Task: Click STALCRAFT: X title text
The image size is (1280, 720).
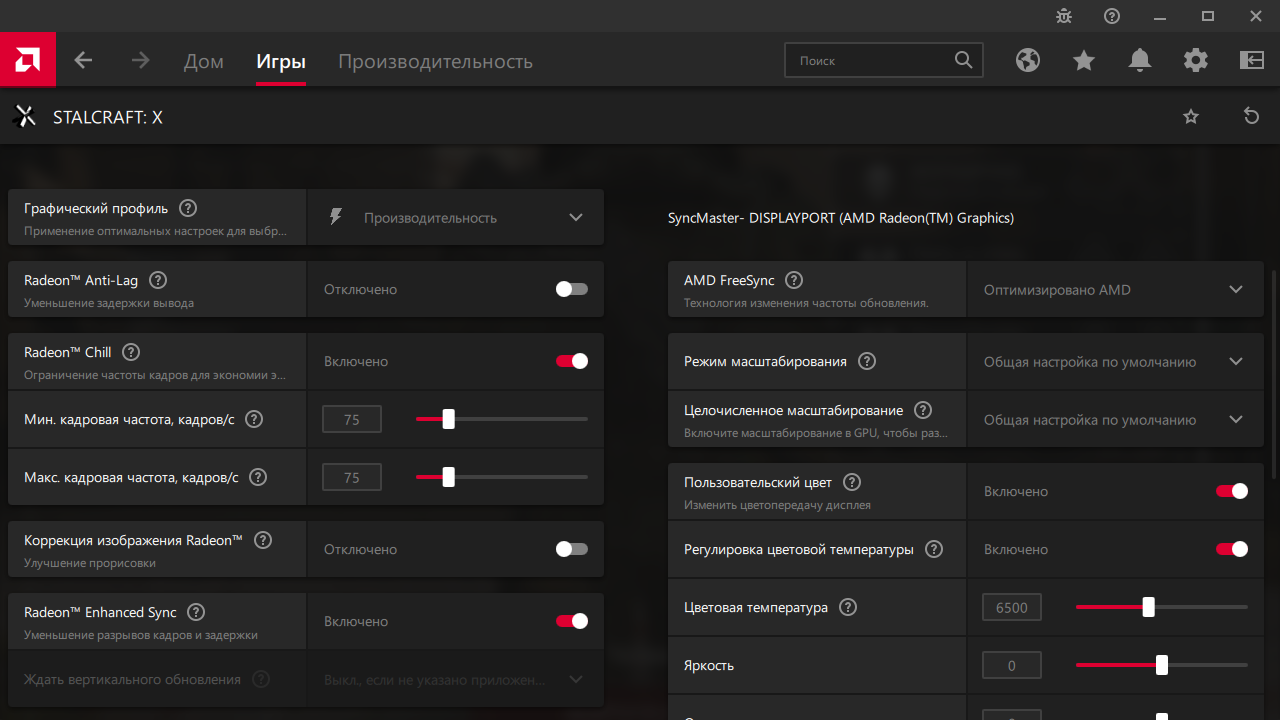Action: coord(108,117)
